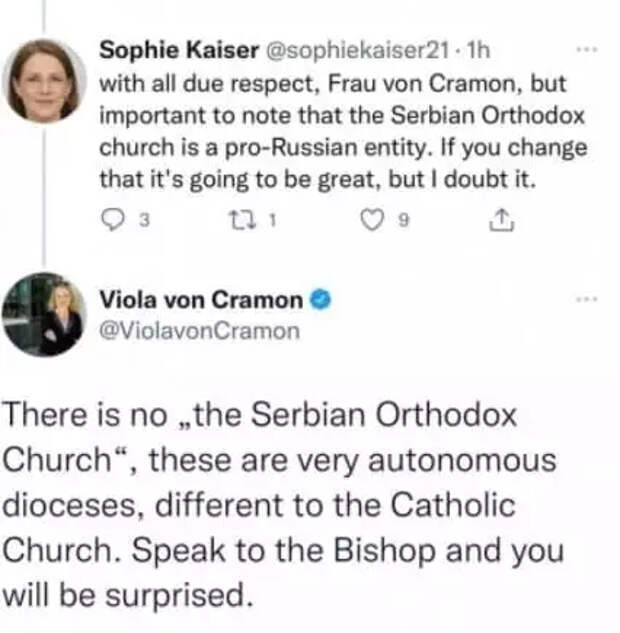Share Sophie Kaiser's tweet via share icon
The width and height of the screenshot is (620, 633).
(x=501, y=220)
